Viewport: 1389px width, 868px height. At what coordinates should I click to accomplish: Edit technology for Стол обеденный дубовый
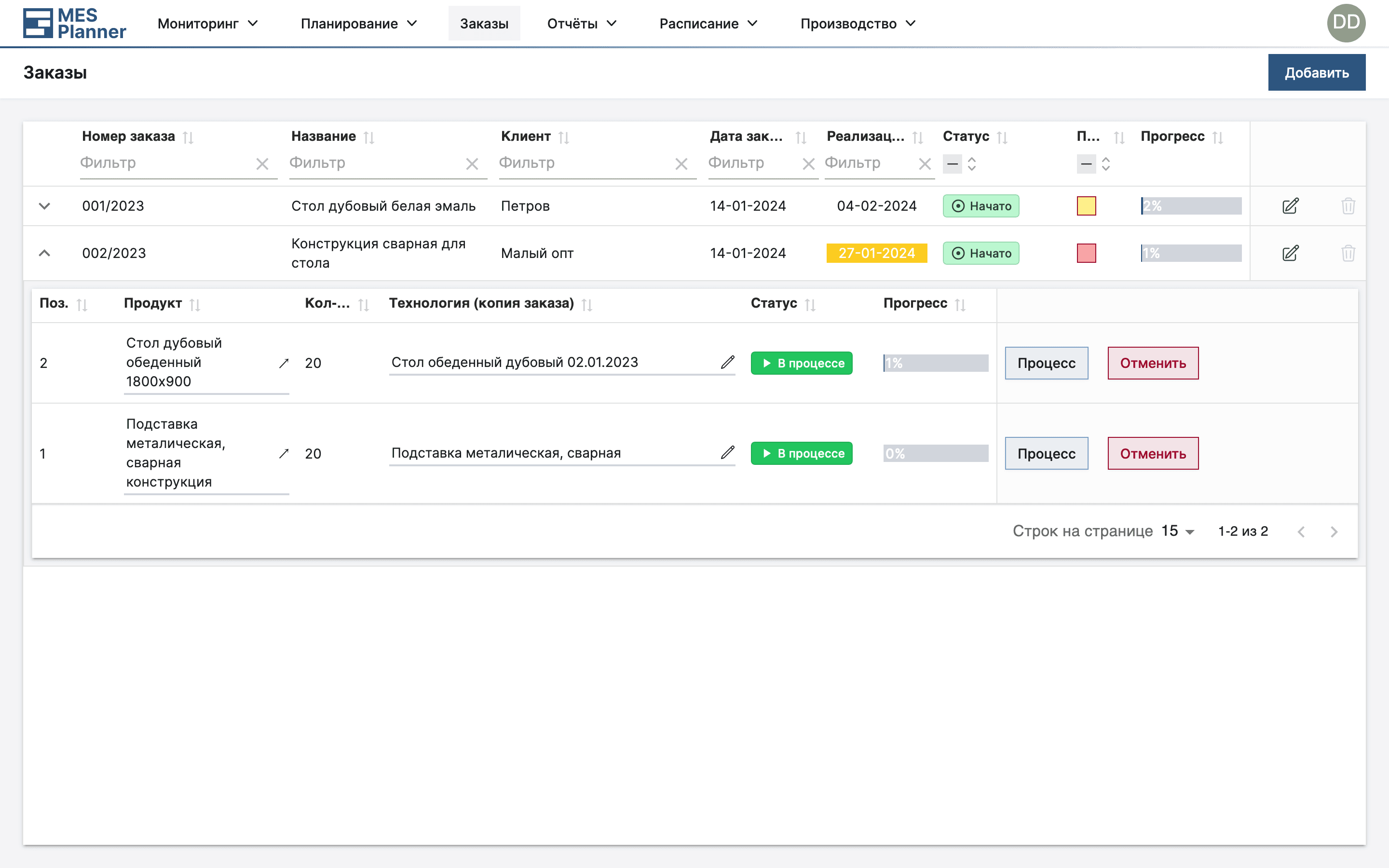[x=727, y=362]
